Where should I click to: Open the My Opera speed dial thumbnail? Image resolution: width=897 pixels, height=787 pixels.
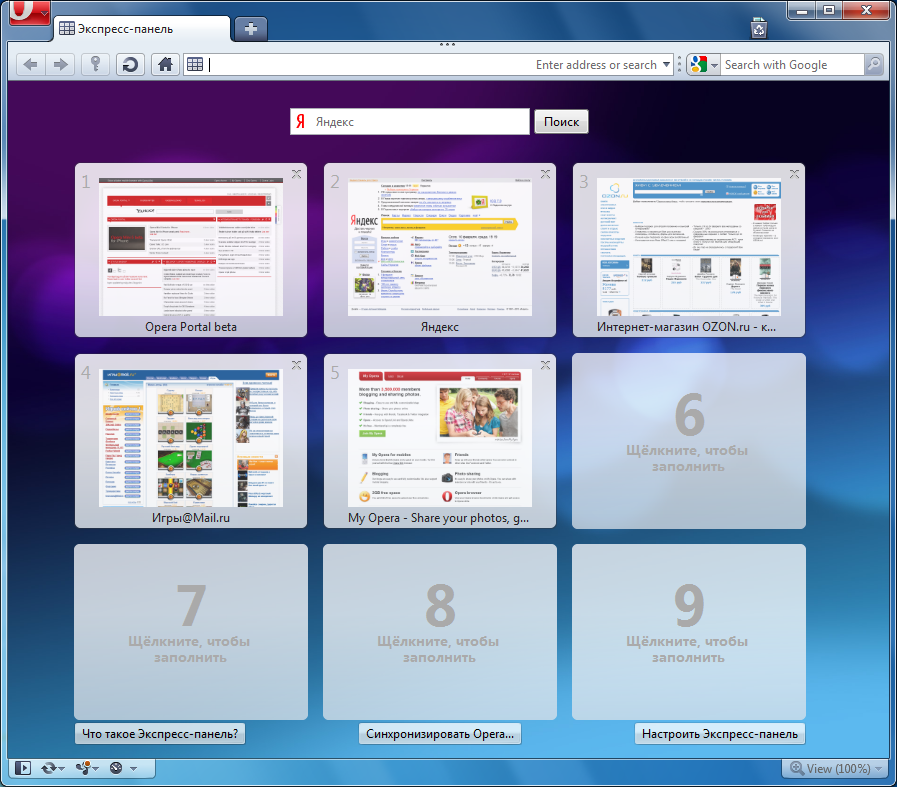pos(440,438)
